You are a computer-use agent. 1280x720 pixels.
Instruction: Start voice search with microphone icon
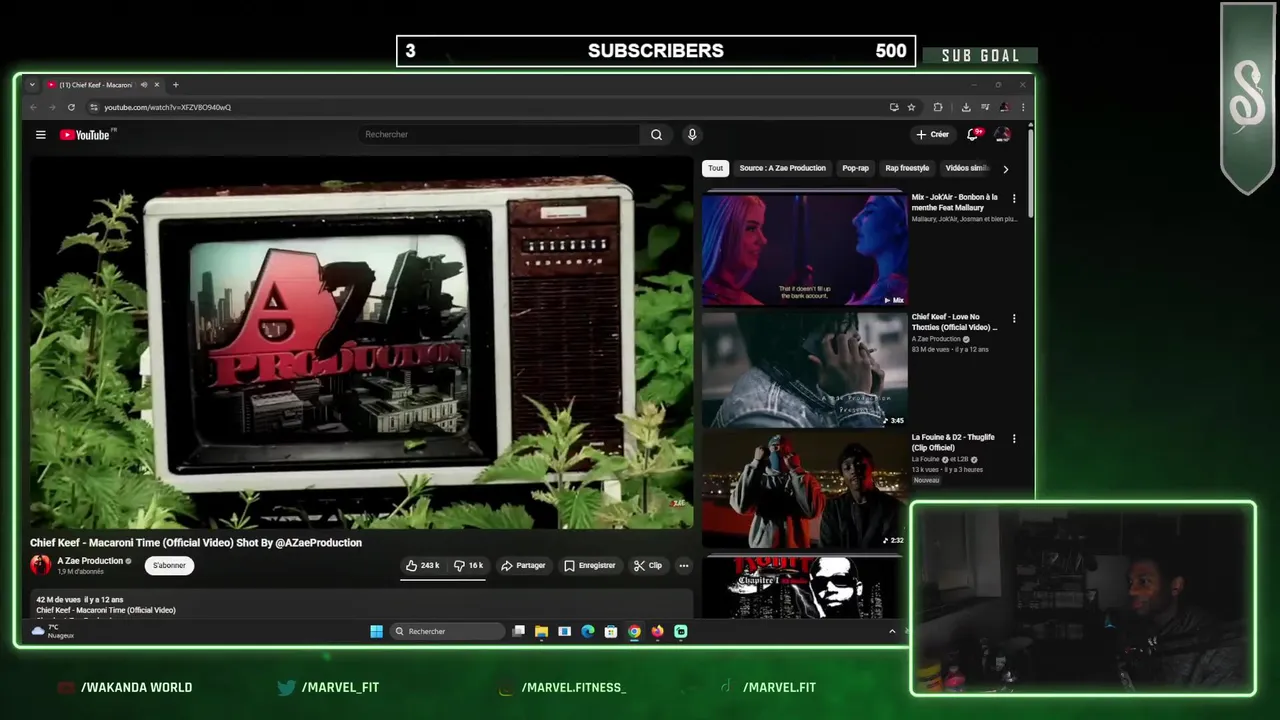coord(691,135)
